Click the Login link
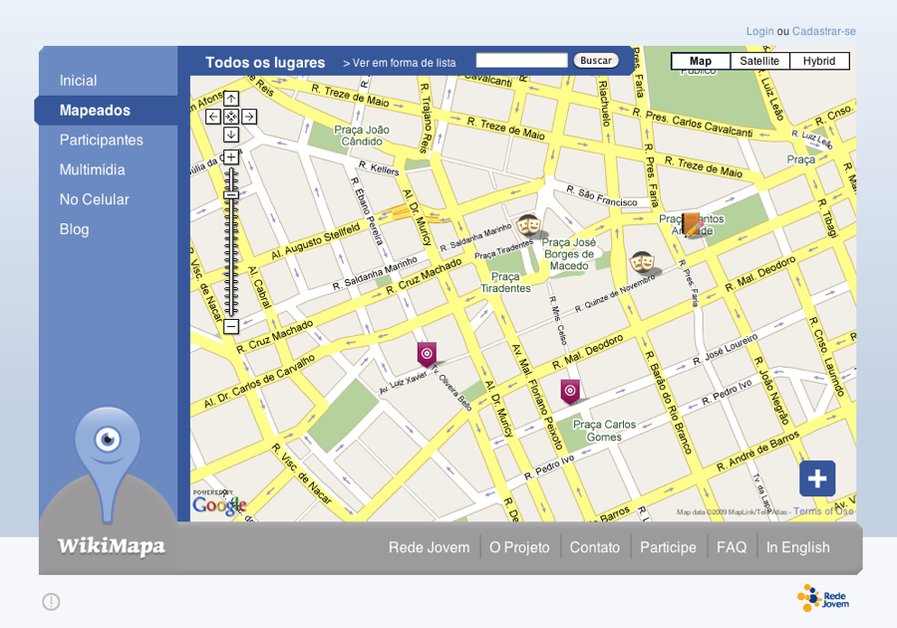This screenshot has height=628, width=897. 760,31
